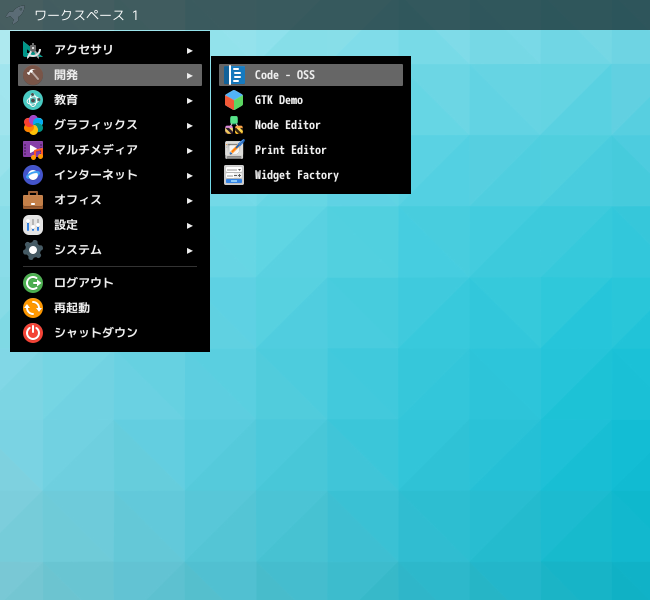
Task: Click the rocket launcher icon in top panel
Action: (15, 15)
